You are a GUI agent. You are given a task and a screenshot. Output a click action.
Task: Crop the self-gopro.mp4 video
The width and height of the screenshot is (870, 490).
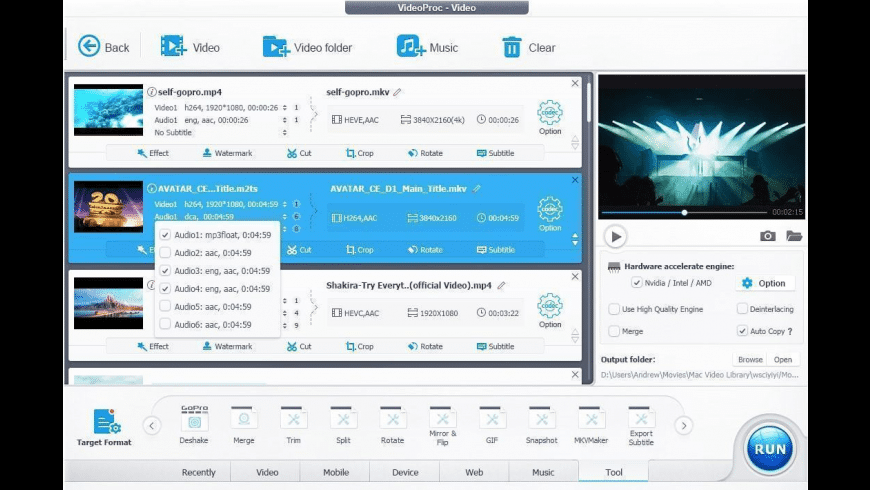[x=360, y=153]
